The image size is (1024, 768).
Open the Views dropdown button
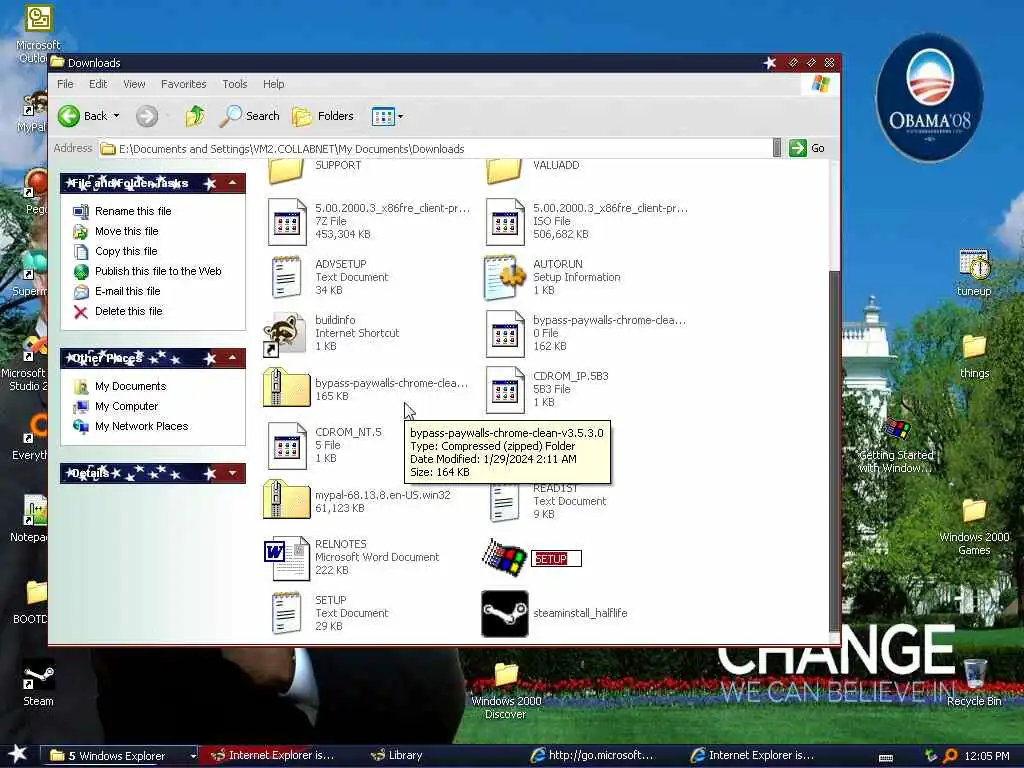[x=387, y=117]
